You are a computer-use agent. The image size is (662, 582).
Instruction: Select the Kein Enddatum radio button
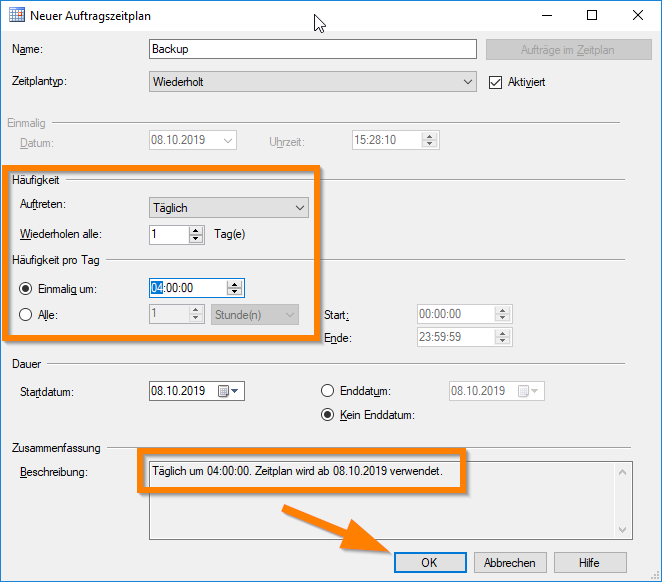pos(328,415)
